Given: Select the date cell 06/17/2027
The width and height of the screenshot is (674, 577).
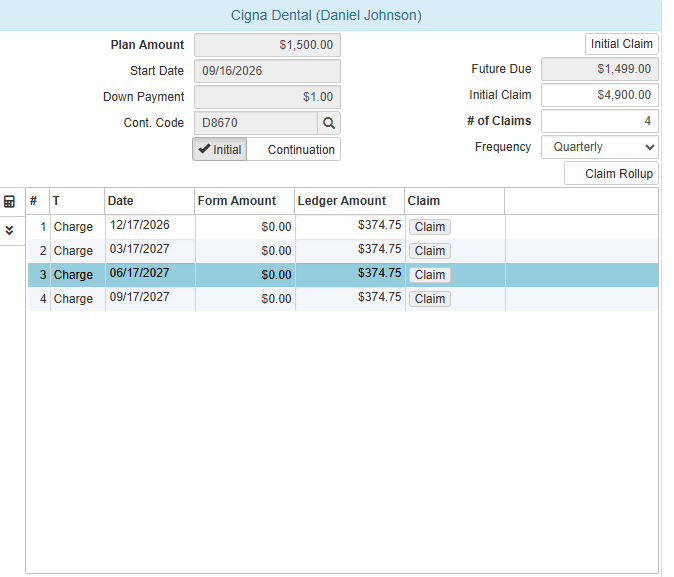Looking at the screenshot, I should pos(150,275).
